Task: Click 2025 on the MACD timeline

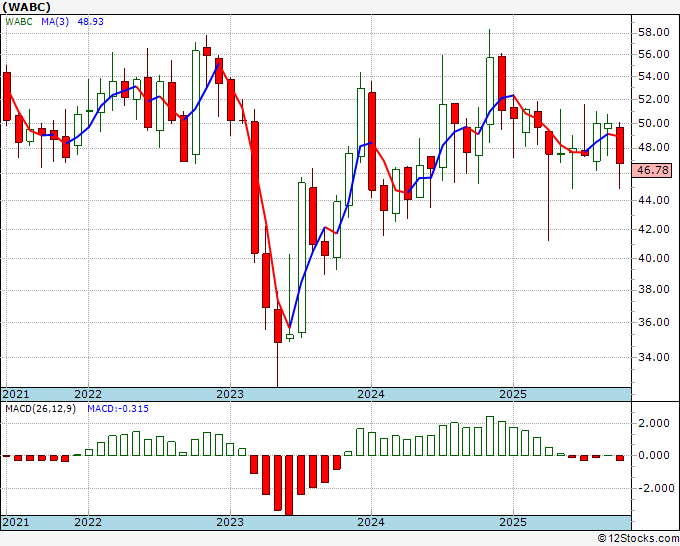Action: [513, 522]
